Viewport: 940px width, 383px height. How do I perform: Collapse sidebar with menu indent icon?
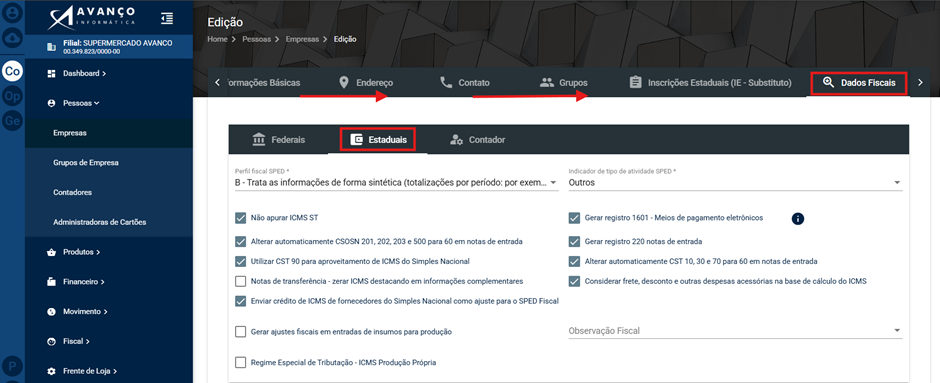tap(167, 19)
